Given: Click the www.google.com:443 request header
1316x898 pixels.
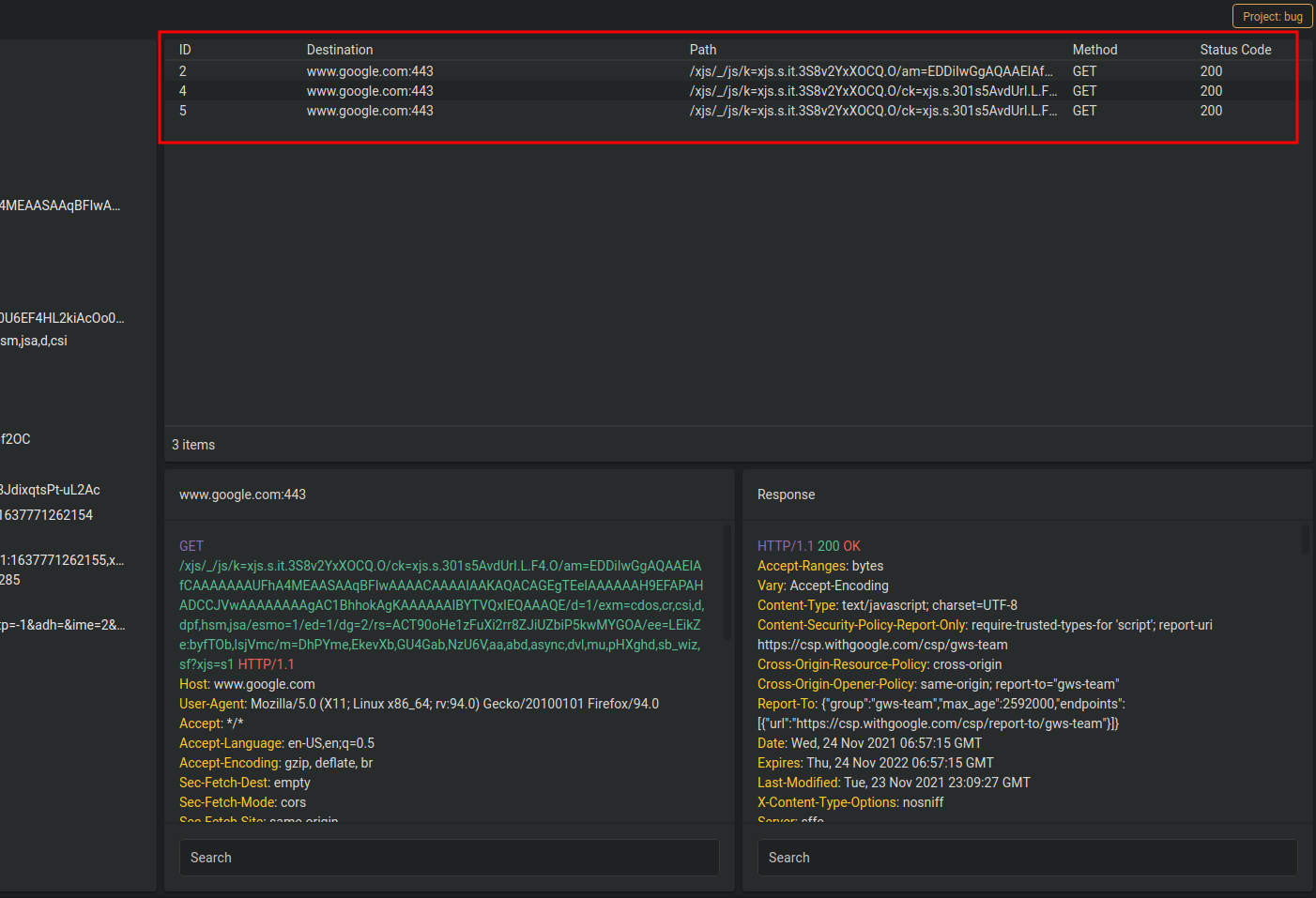Looking at the screenshot, I should (x=242, y=494).
